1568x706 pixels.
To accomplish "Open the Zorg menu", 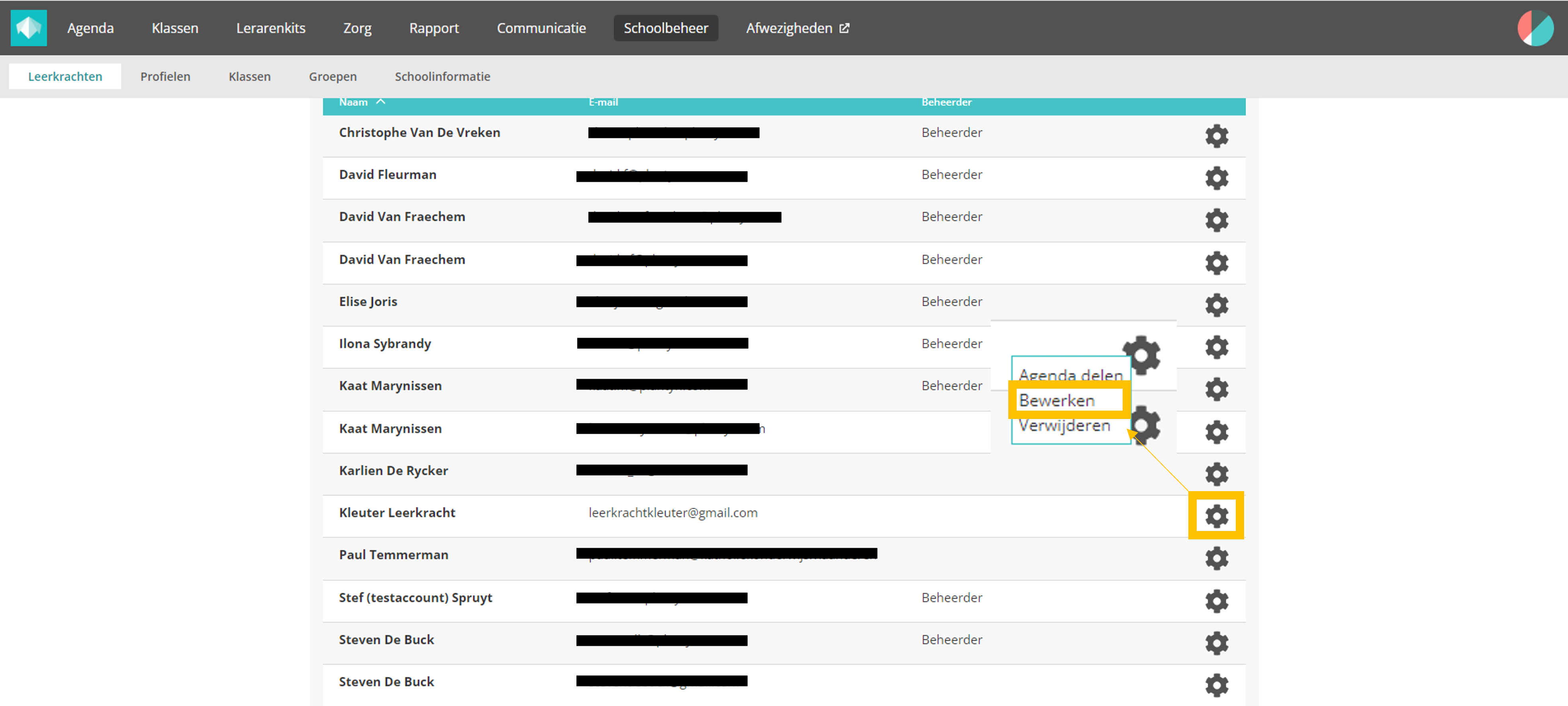I will [357, 28].
